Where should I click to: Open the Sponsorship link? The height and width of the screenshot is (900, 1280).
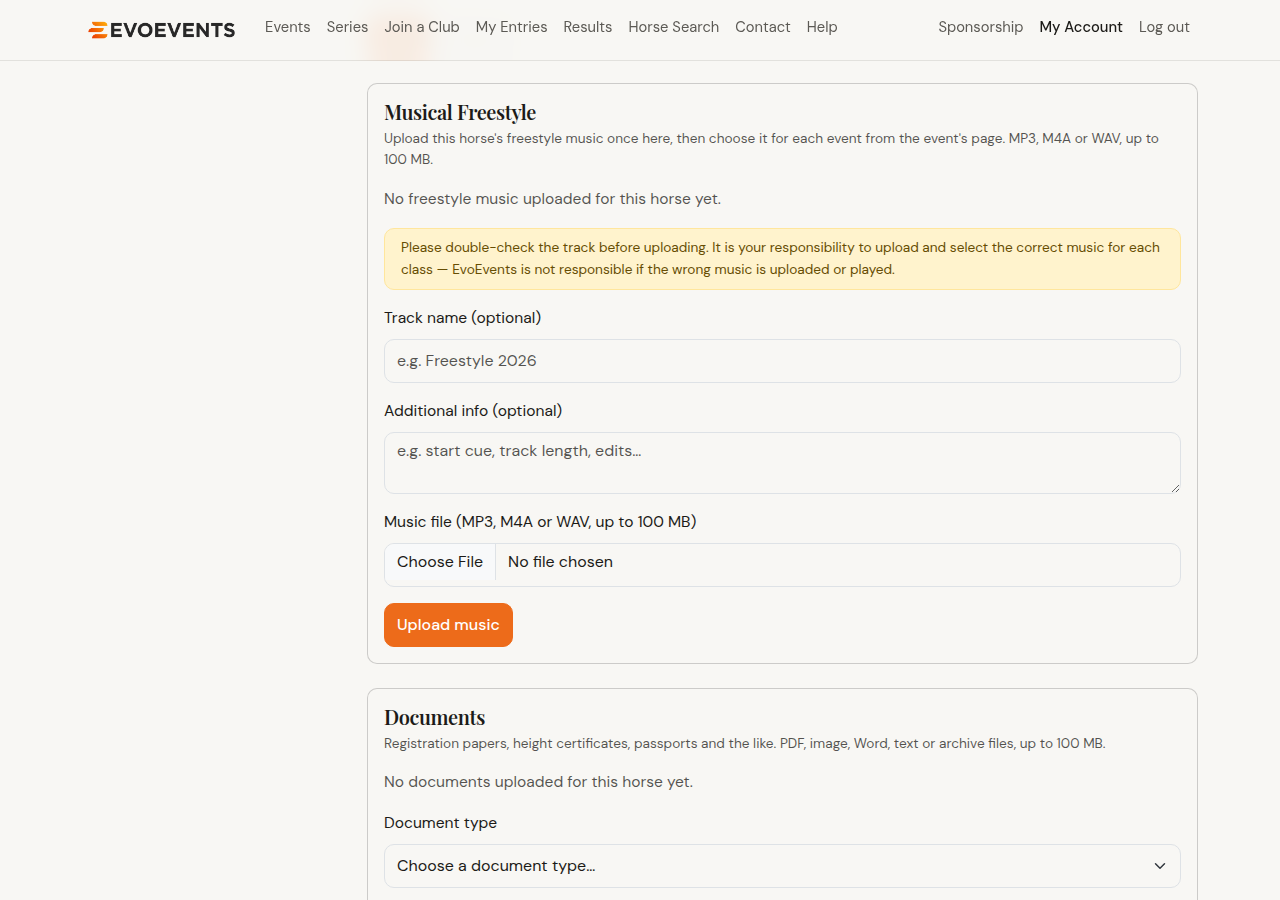coord(980,27)
